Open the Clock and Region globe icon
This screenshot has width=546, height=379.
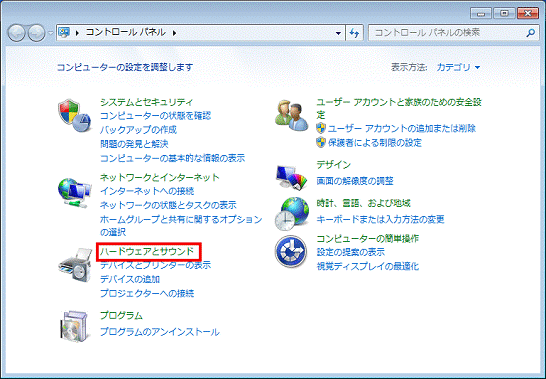point(291,214)
